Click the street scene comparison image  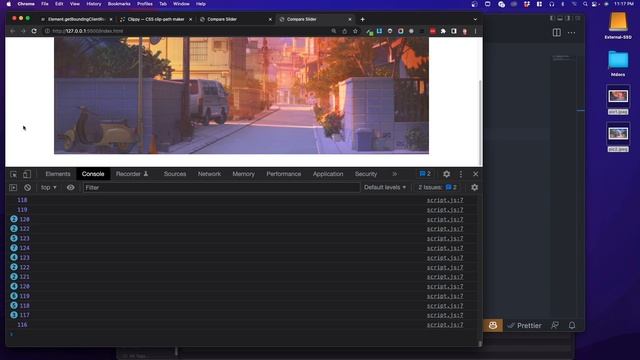click(241, 95)
